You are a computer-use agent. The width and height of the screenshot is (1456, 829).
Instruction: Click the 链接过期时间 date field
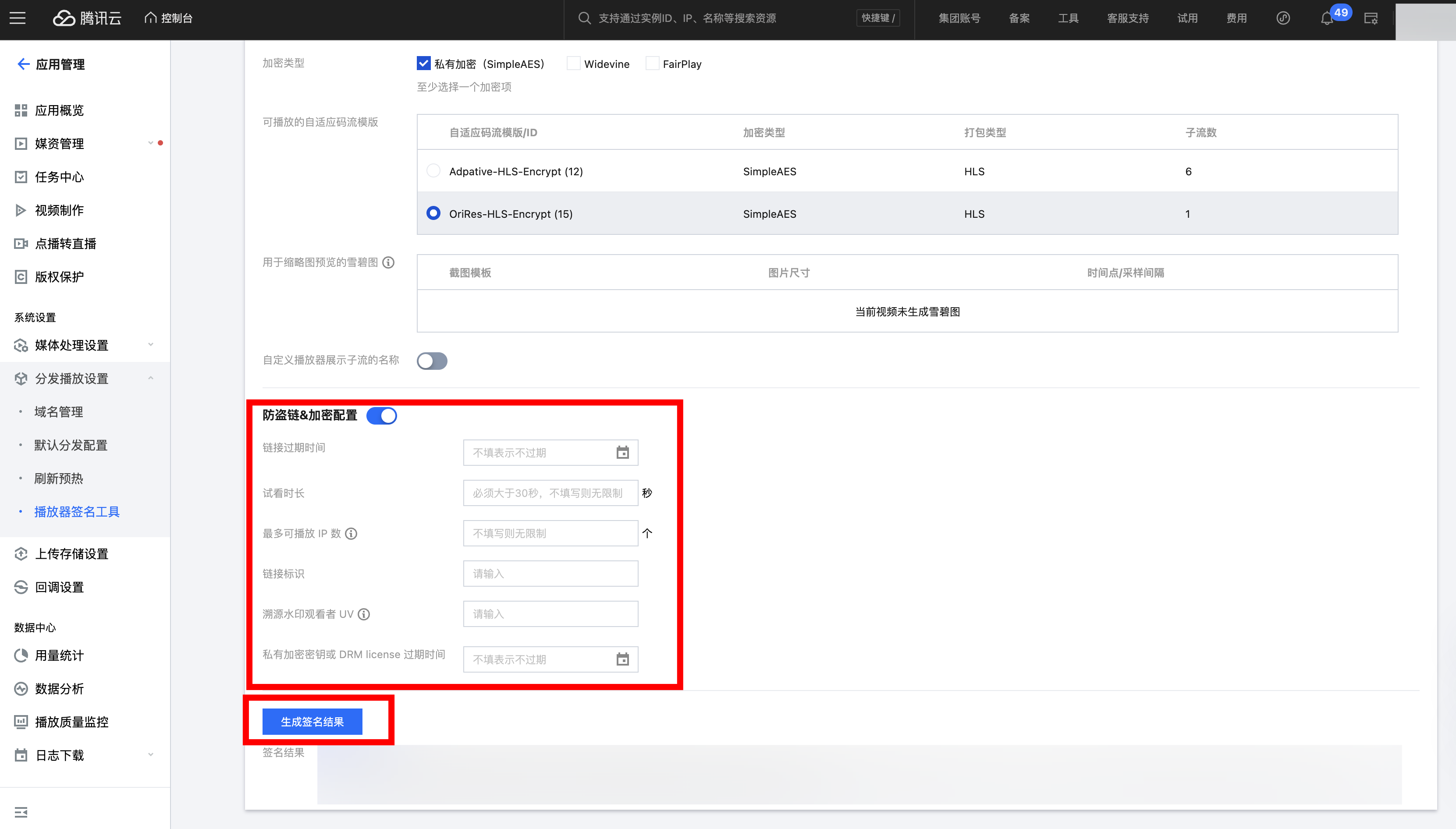[x=550, y=453]
